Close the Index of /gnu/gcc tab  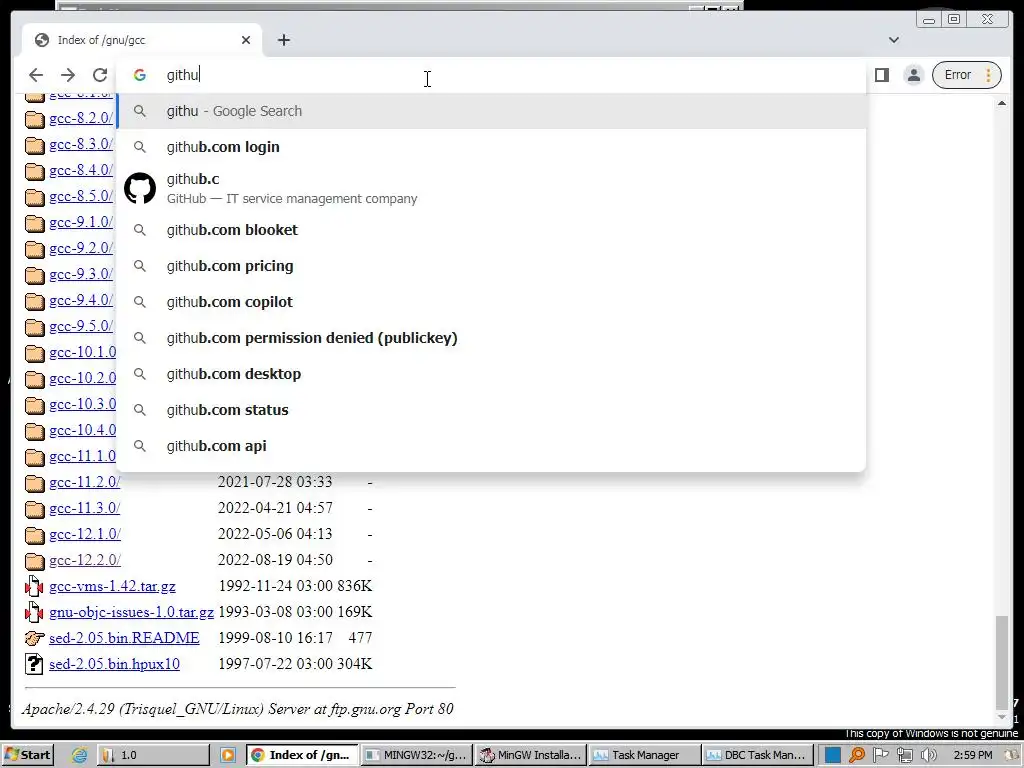246,40
